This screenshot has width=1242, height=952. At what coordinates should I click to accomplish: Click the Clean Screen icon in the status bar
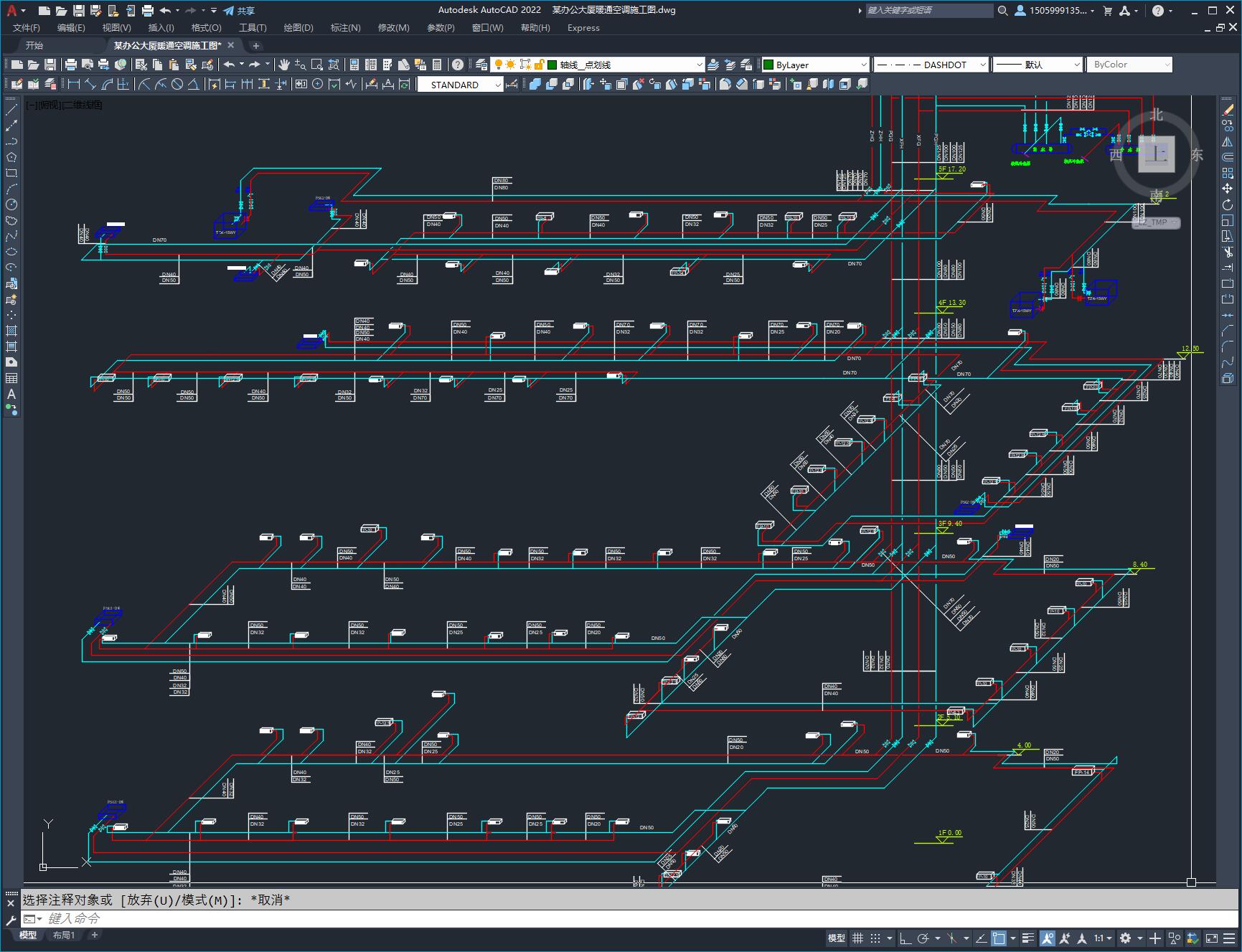click(1211, 938)
